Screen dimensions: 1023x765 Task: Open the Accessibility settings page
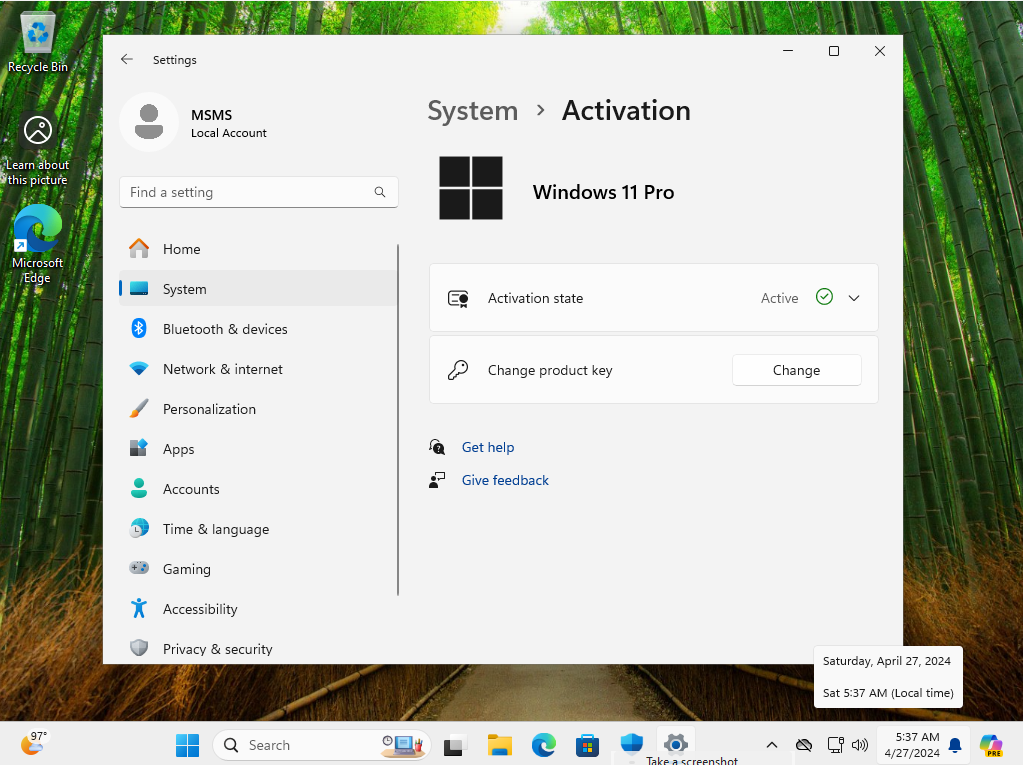[x=200, y=609]
